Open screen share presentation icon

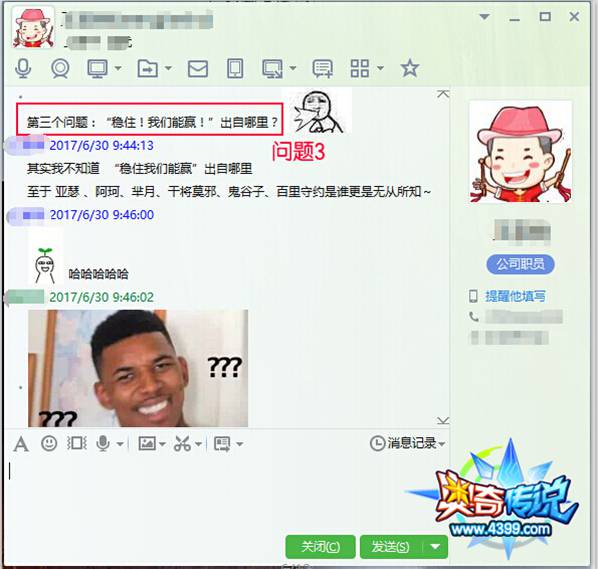[x=272, y=69]
